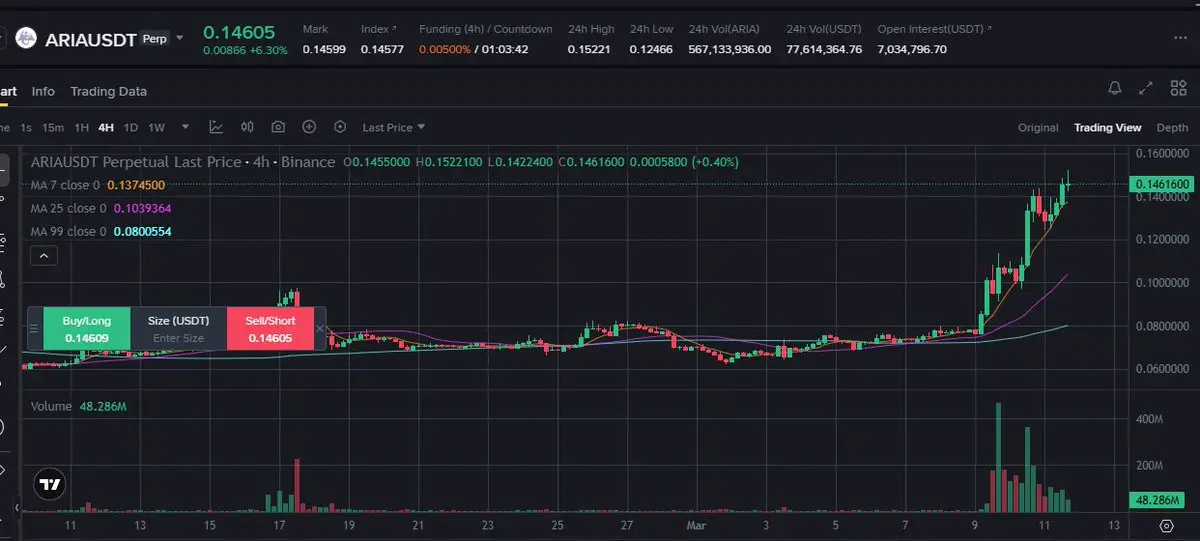1200x541 pixels.
Task: Select the 1s time interval
Action: 26,127
